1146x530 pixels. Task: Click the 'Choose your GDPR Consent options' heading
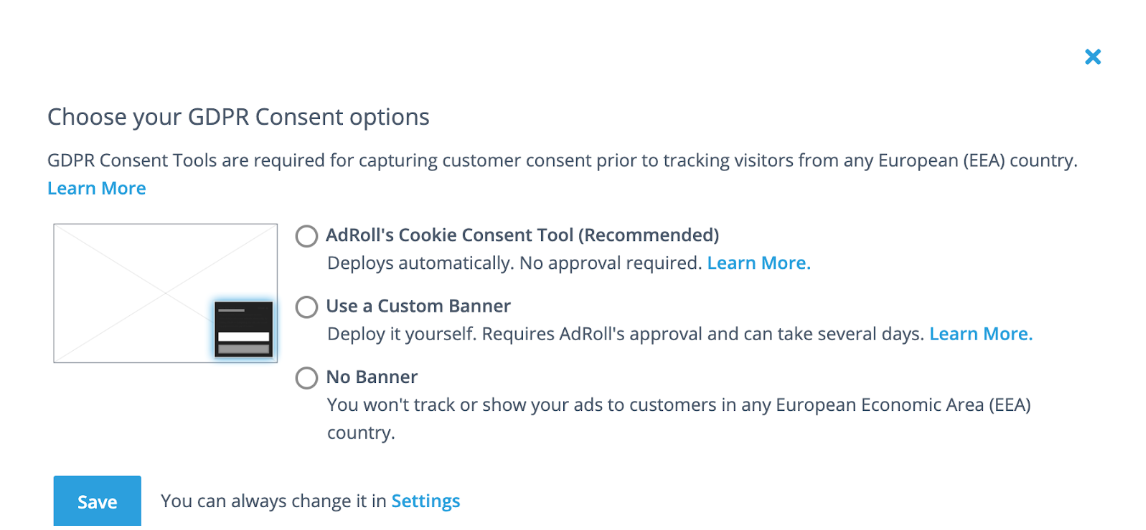[x=238, y=117]
